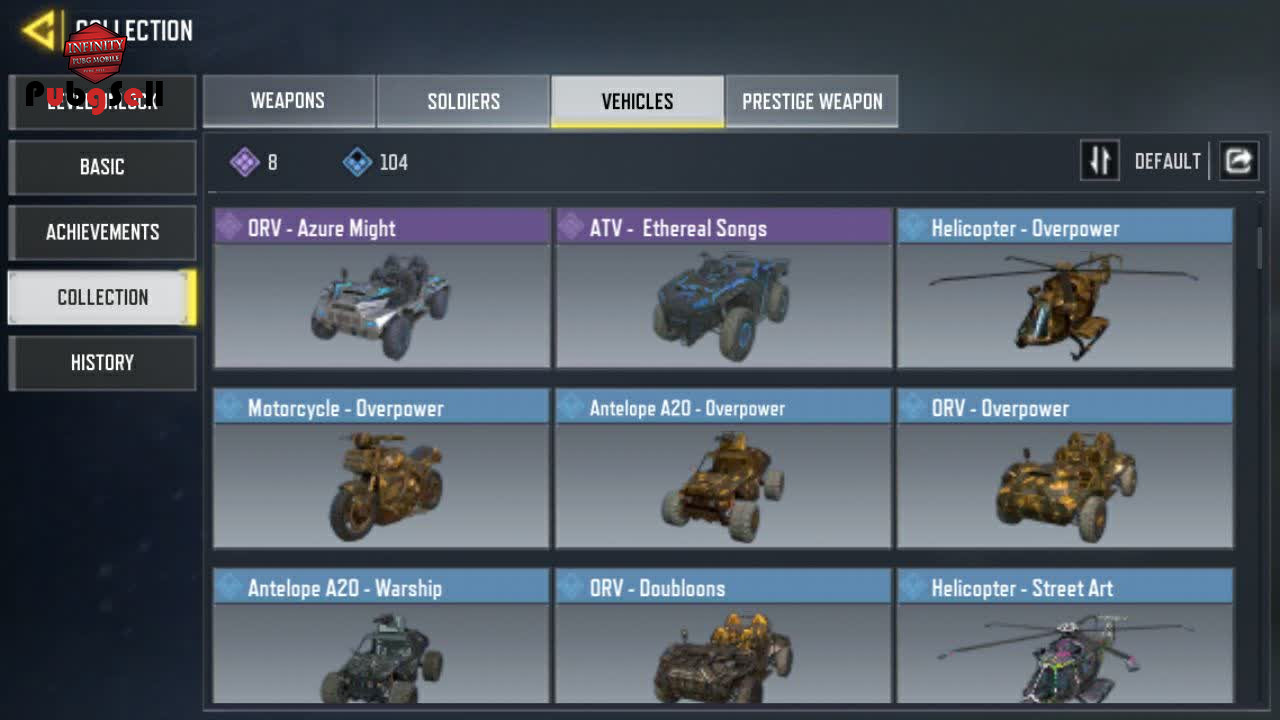Switch to the SOLDIERS tab
This screenshot has width=1280, height=720.
[x=463, y=101]
